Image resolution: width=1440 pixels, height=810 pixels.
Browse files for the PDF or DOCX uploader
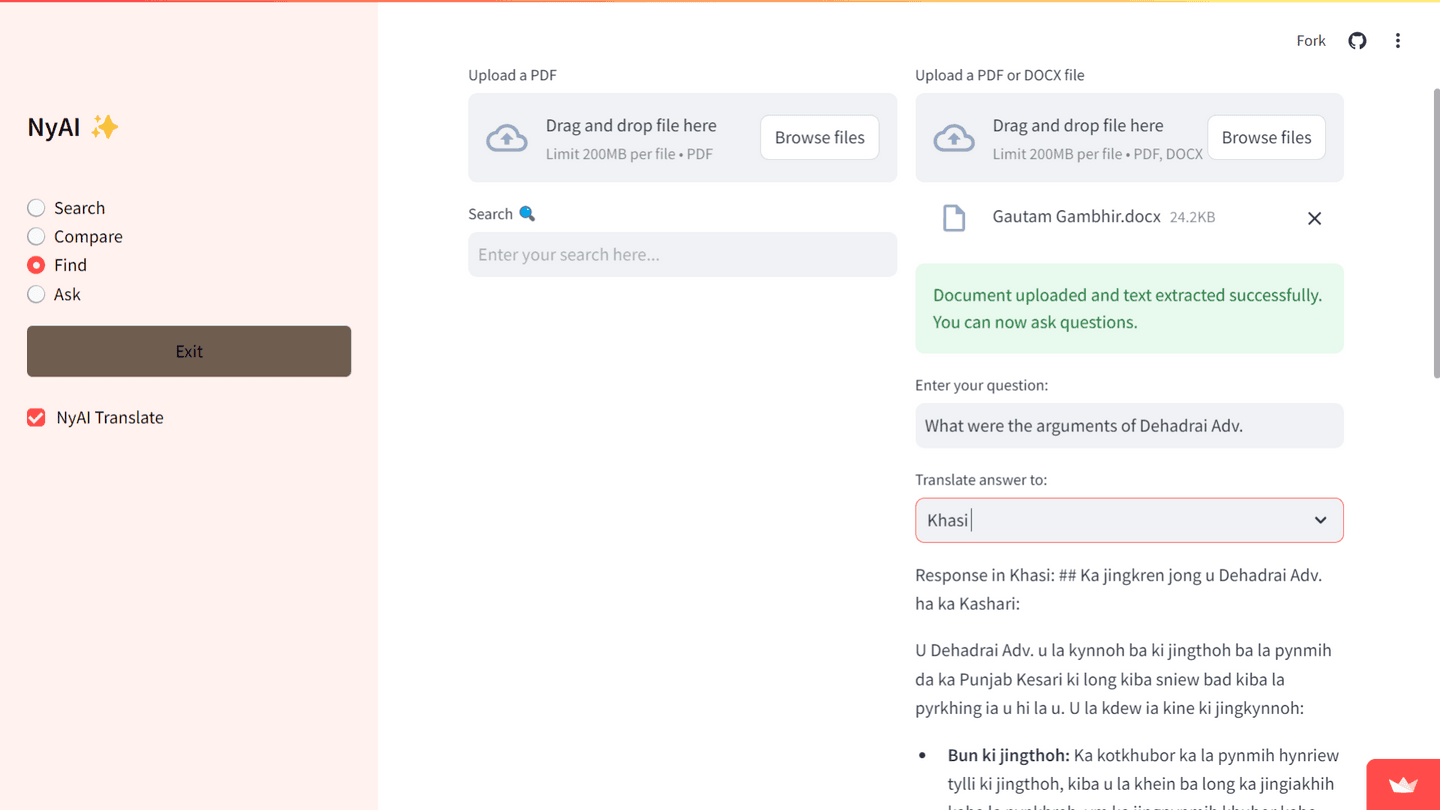1266,138
